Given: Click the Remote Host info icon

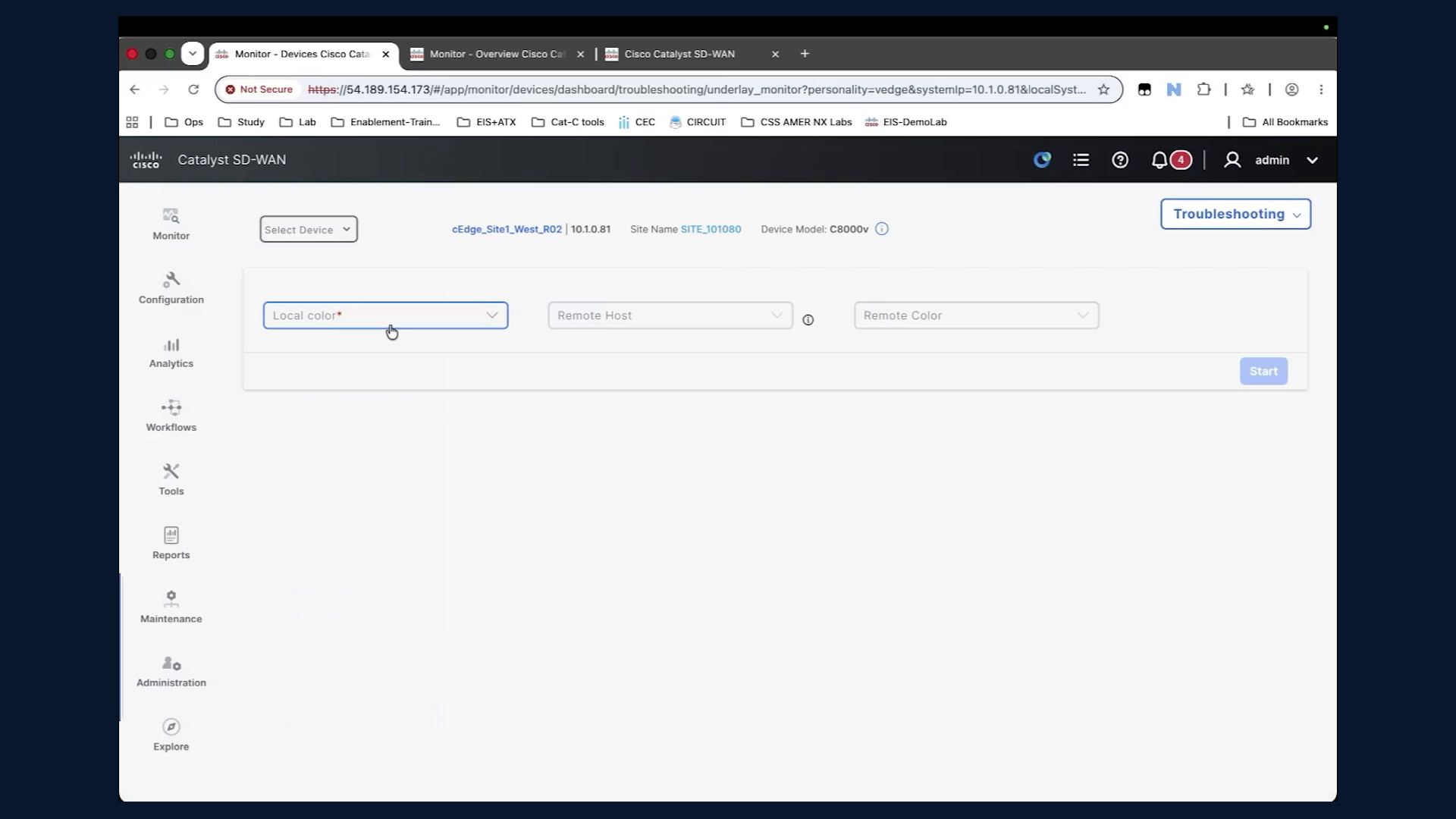Looking at the screenshot, I should tap(808, 320).
